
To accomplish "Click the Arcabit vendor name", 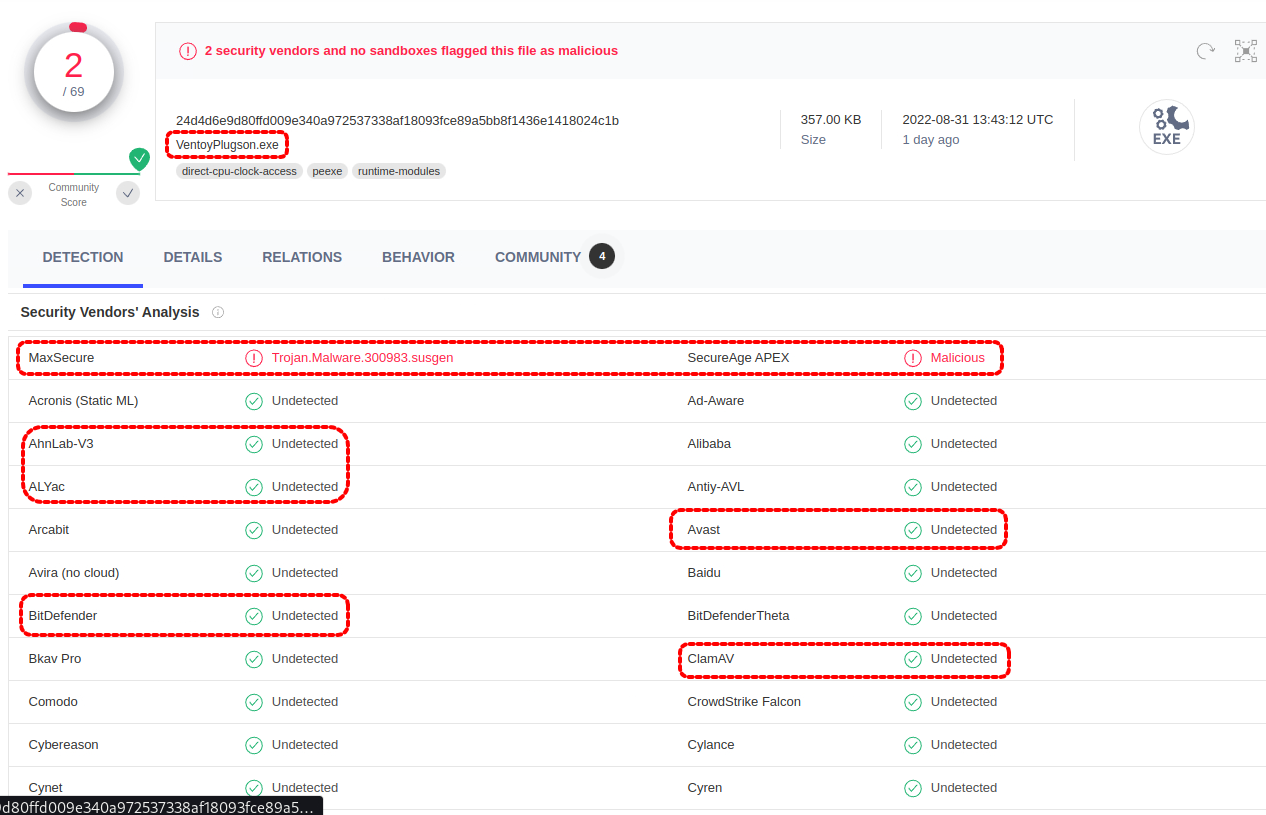I will [49, 530].
